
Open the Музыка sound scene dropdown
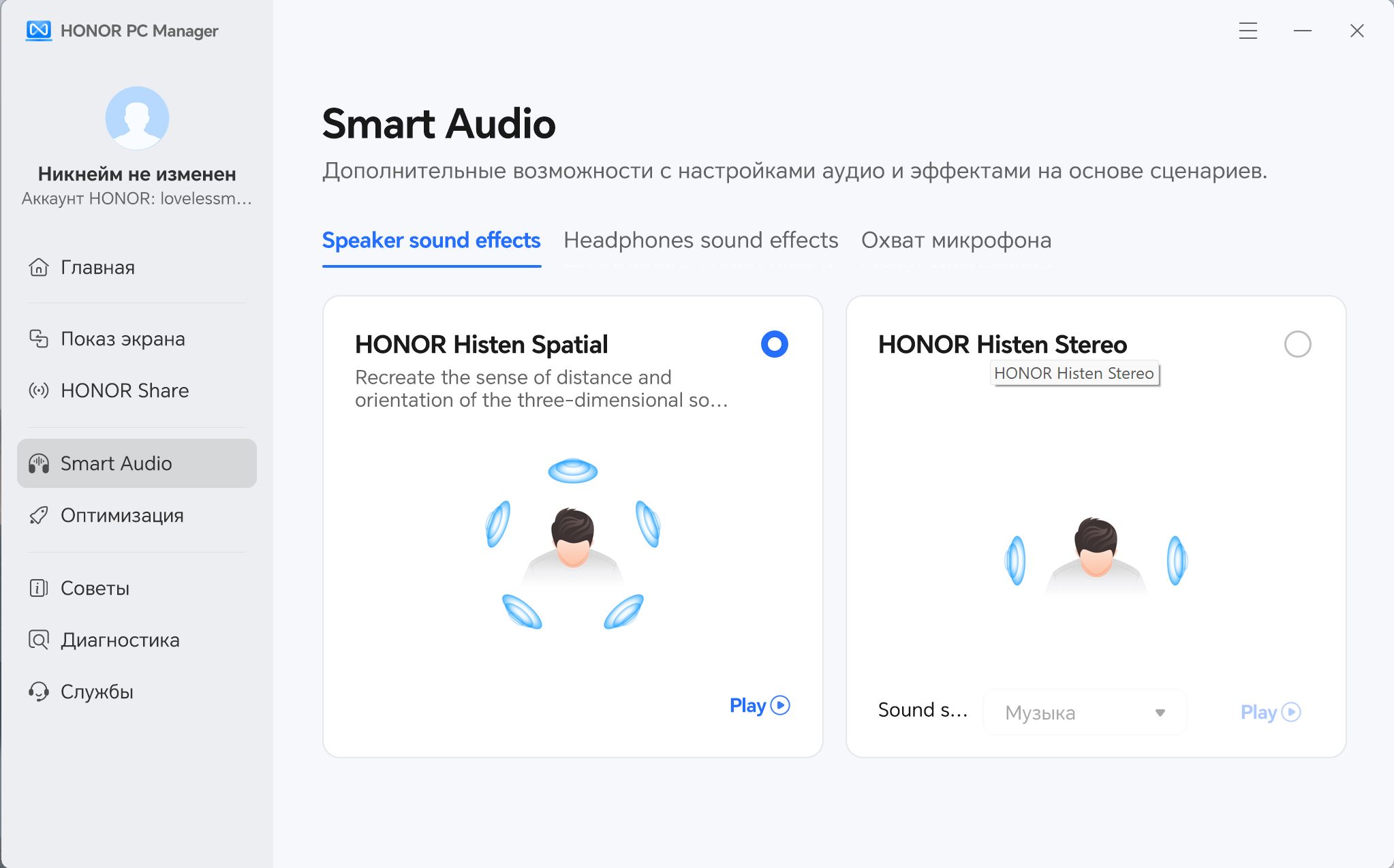point(1085,712)
